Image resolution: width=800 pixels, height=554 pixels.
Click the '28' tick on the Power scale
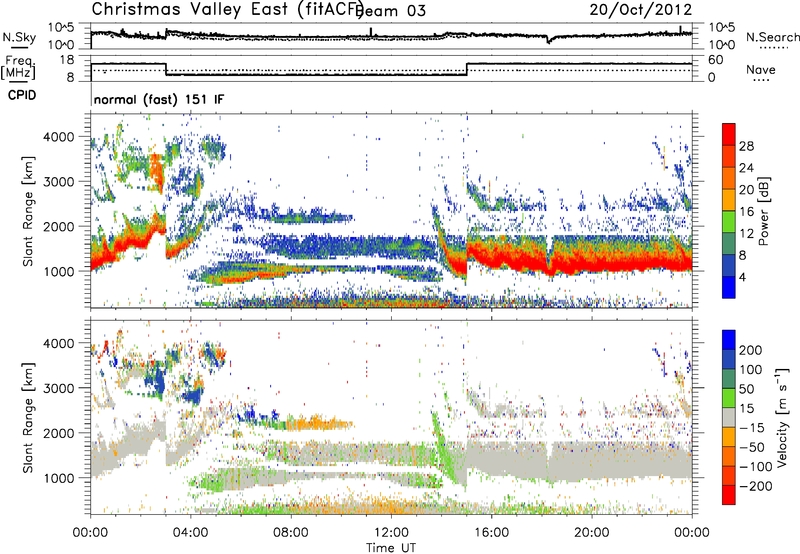pyautogui.click(x=746, y=146)
